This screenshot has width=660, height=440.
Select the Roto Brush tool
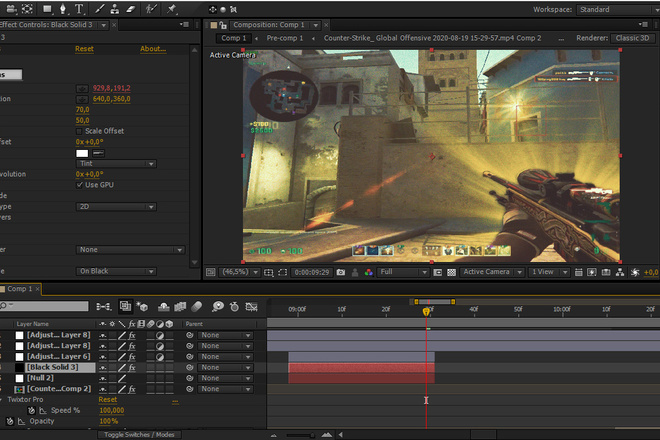[151, 9]
